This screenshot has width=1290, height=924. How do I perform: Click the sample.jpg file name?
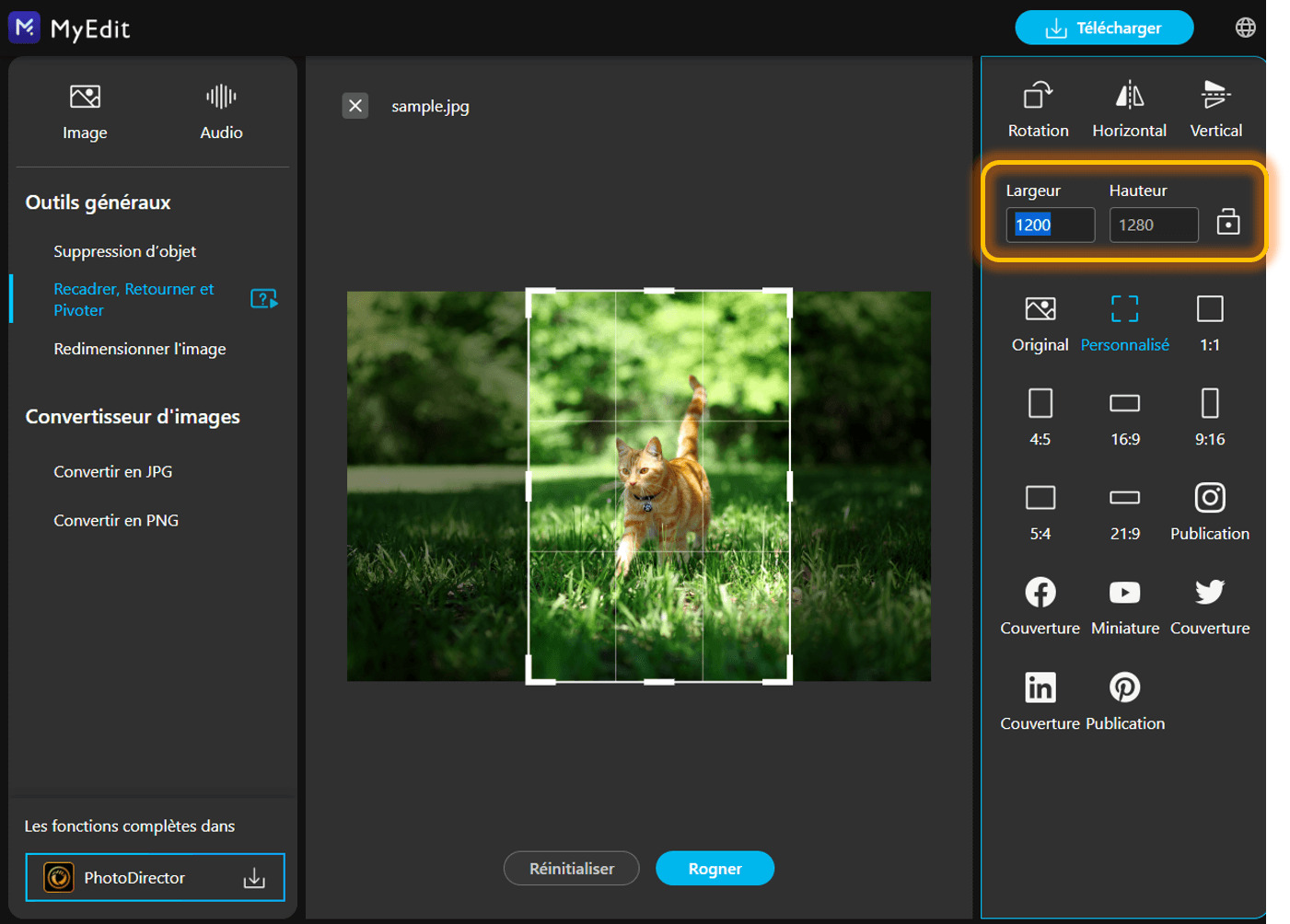point(430,106)
